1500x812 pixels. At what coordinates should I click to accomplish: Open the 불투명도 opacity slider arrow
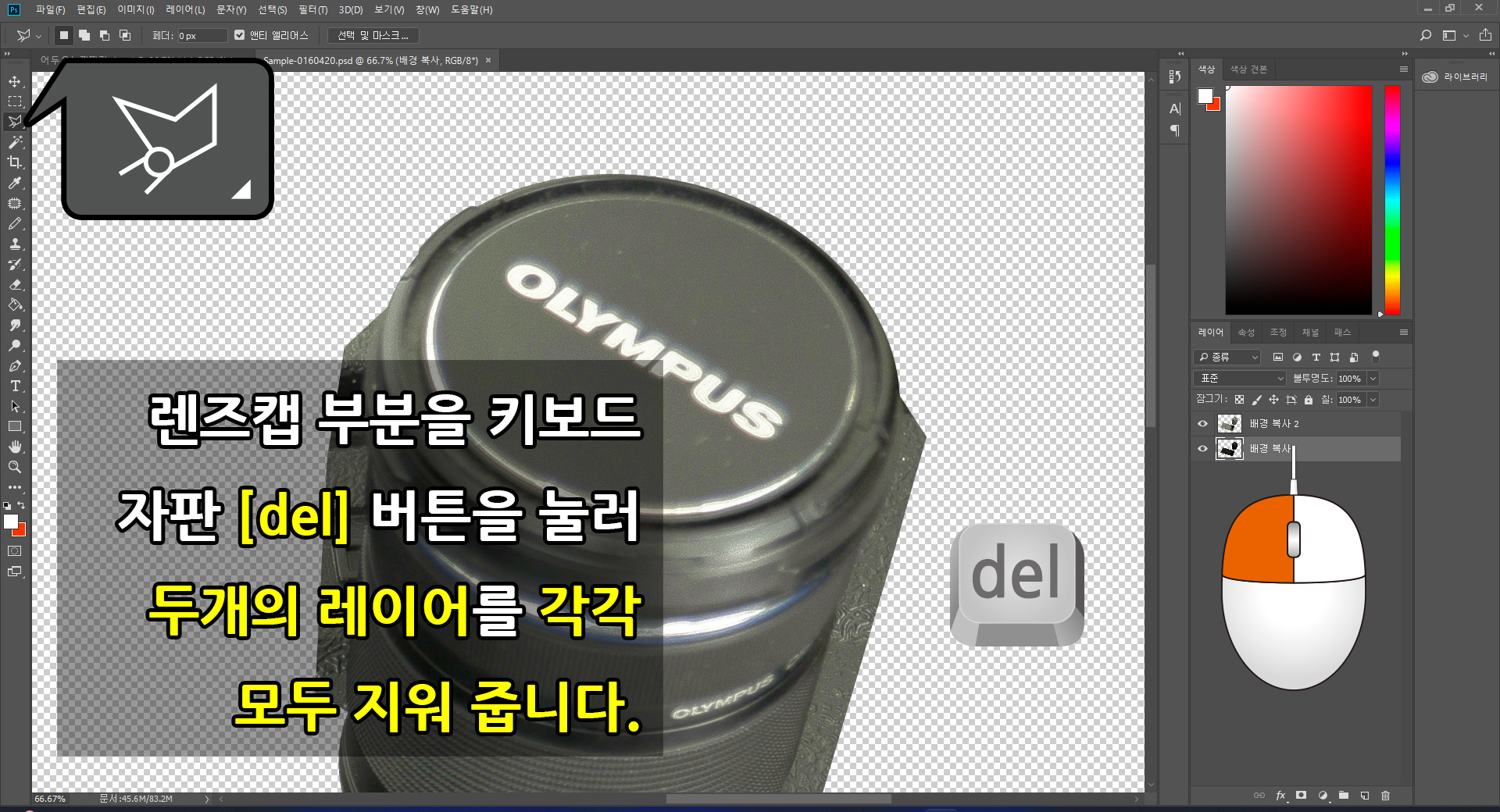[1373, 379]
